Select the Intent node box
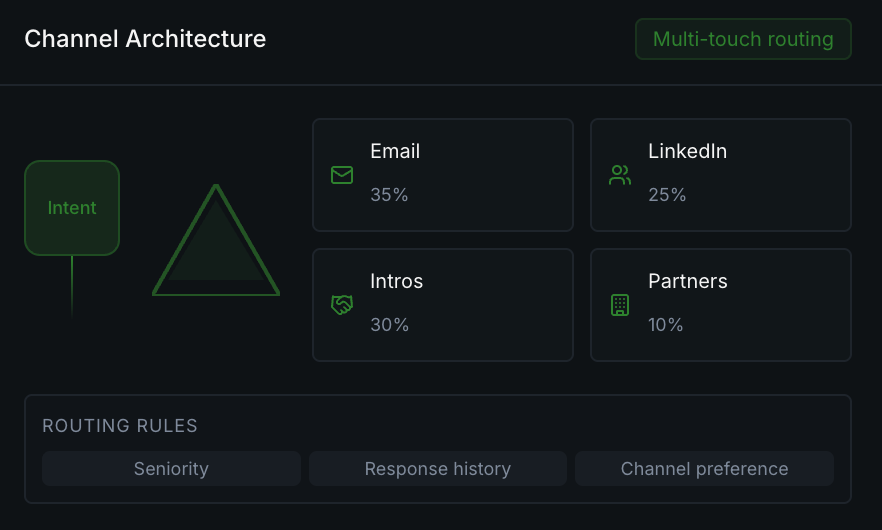This screenshot has width=882, height=530. tap(72, 208)
